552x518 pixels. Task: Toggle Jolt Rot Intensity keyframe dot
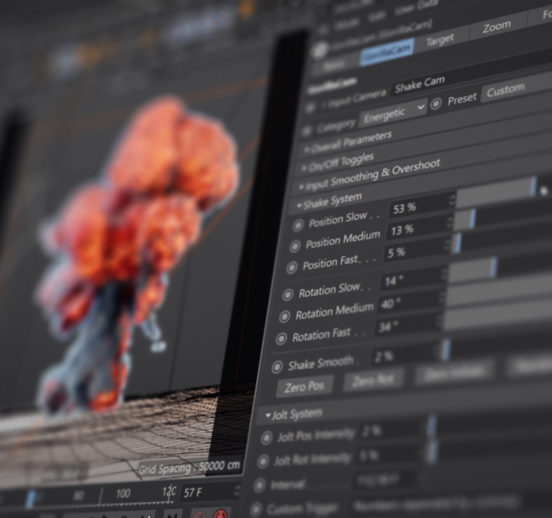pyautogui.click(x=263, y=461)
